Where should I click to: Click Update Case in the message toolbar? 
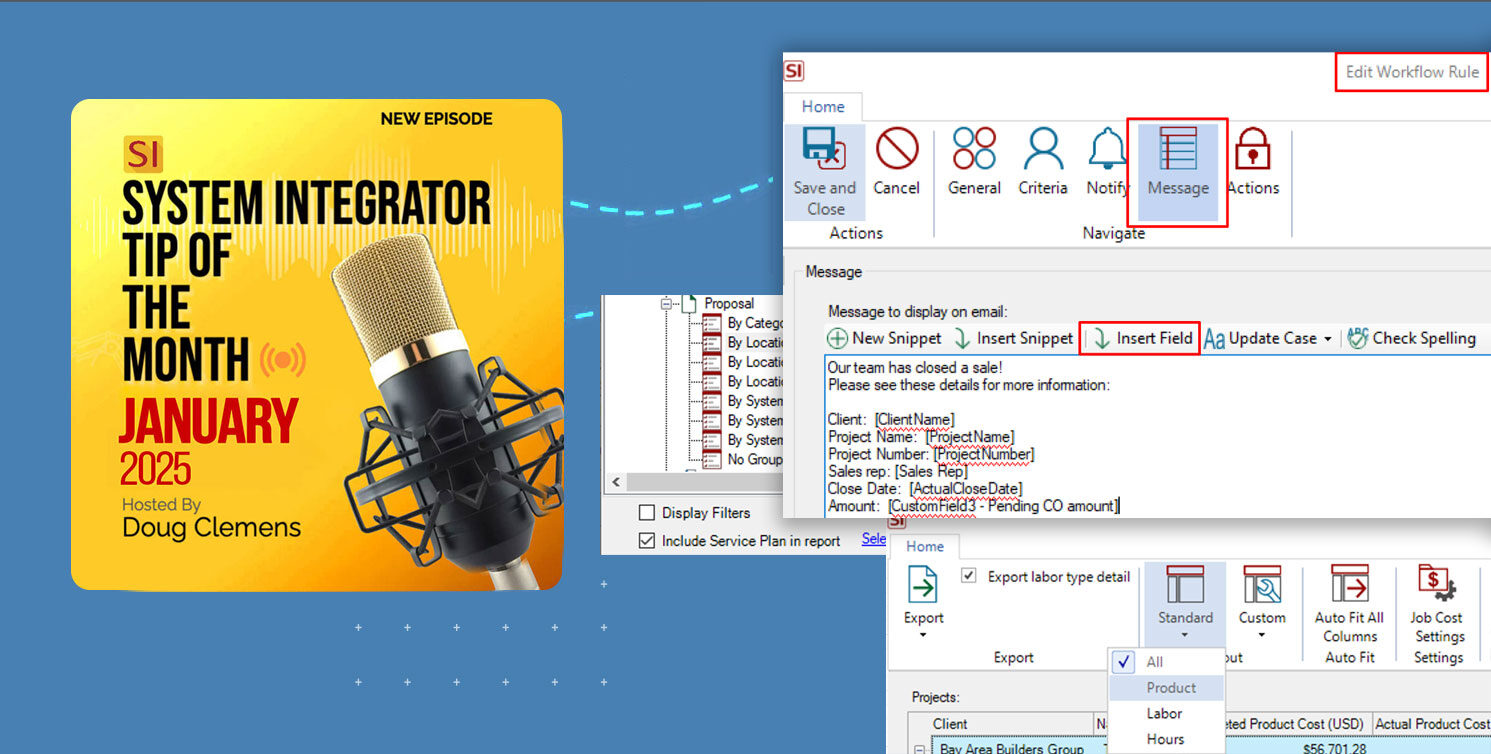pyautogui.click(x=1260, y=338)
